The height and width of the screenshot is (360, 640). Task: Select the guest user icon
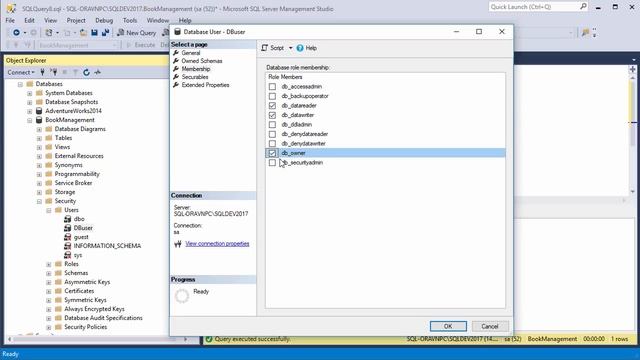pyautogui.click(x=68, y=237)
